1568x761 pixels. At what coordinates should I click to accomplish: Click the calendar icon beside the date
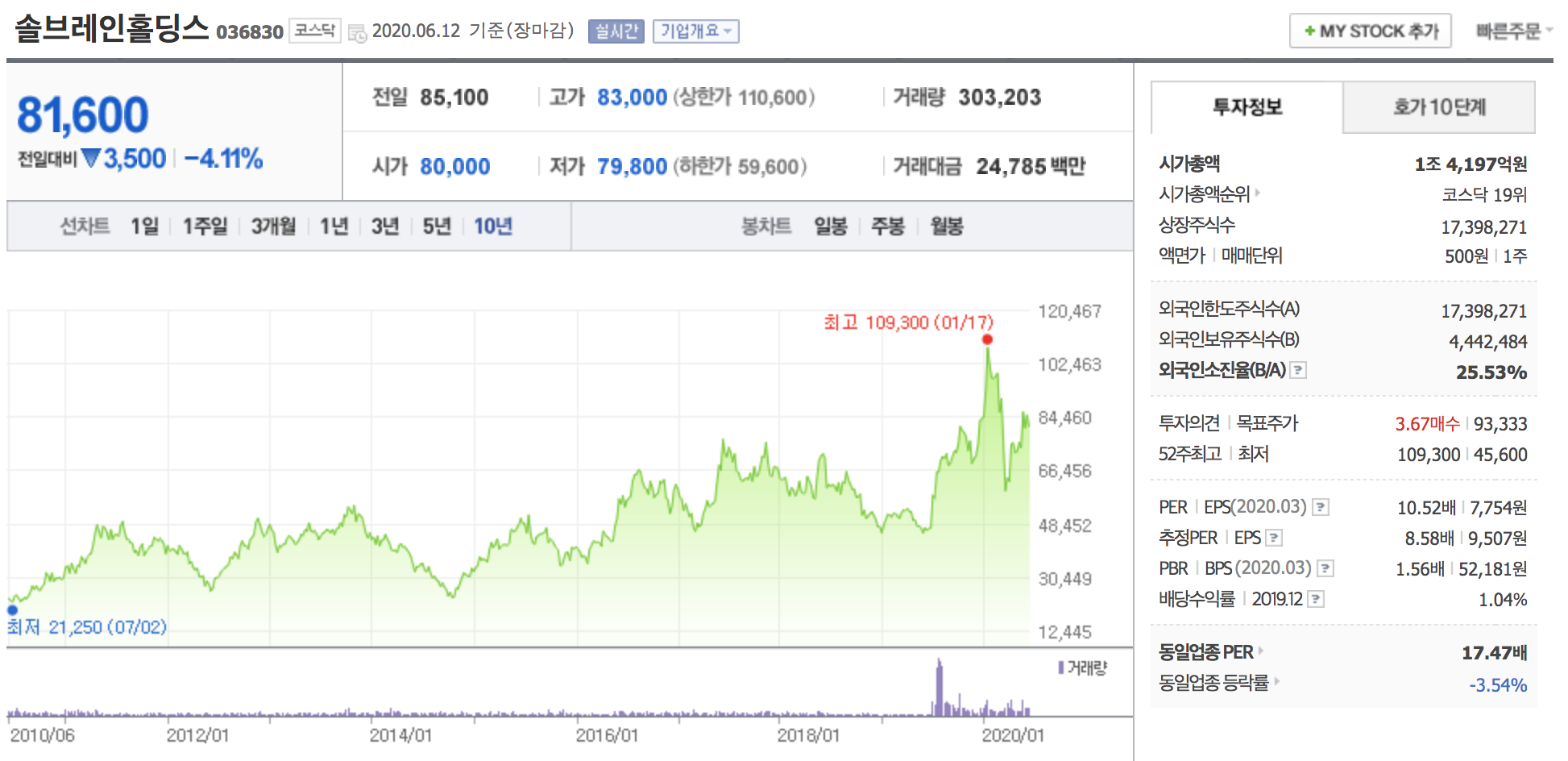point(357,33)
